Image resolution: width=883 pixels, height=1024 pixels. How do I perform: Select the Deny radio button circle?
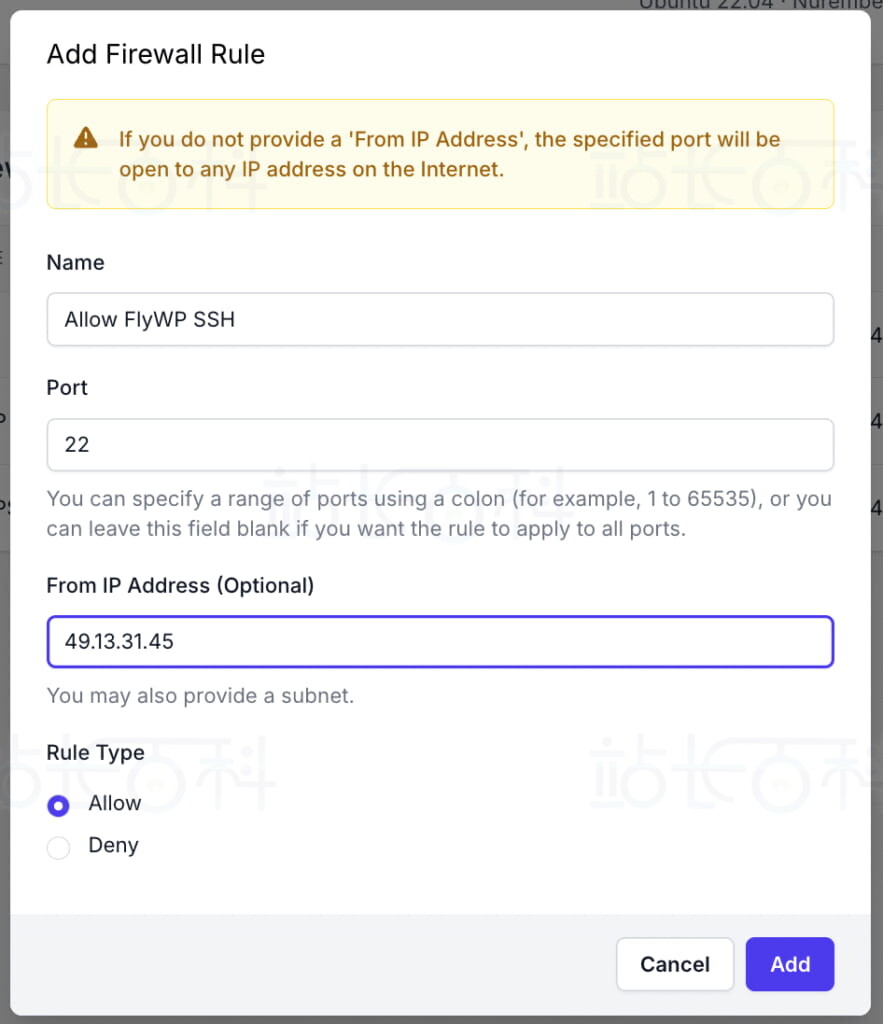[59, 848]
